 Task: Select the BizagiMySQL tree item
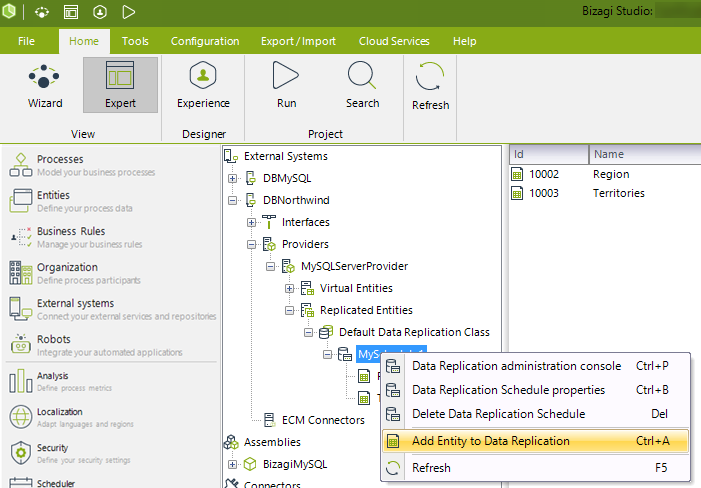295,464
